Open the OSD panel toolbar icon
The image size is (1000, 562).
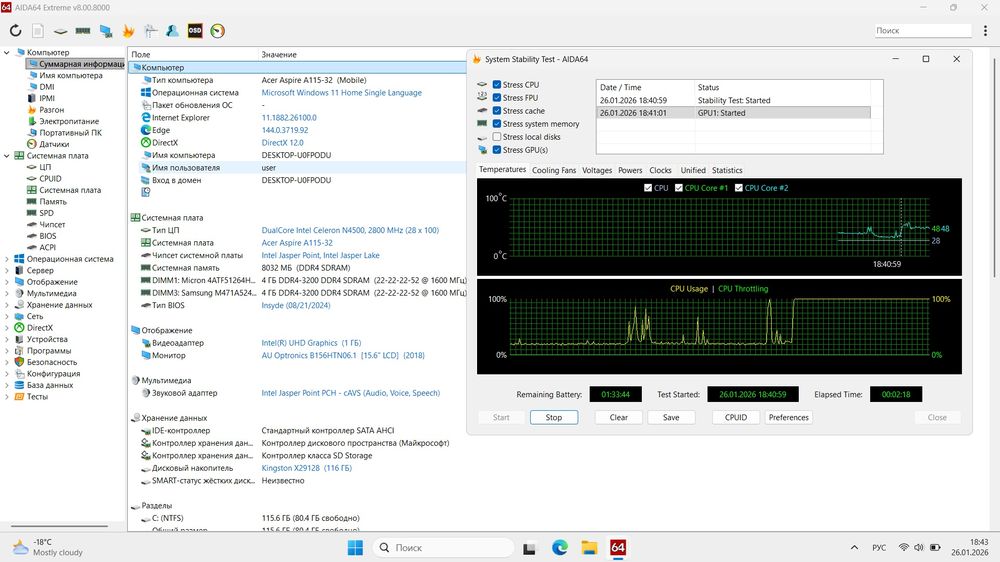pos(195,31)
